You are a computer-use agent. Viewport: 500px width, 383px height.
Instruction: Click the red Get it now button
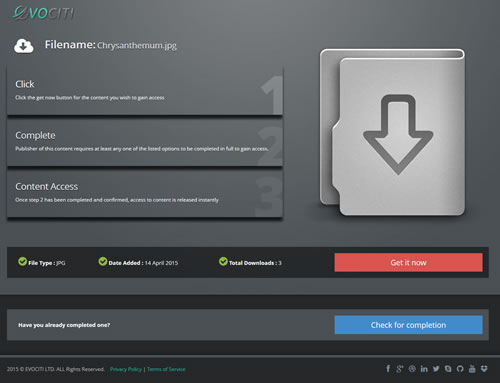[408, 262]
